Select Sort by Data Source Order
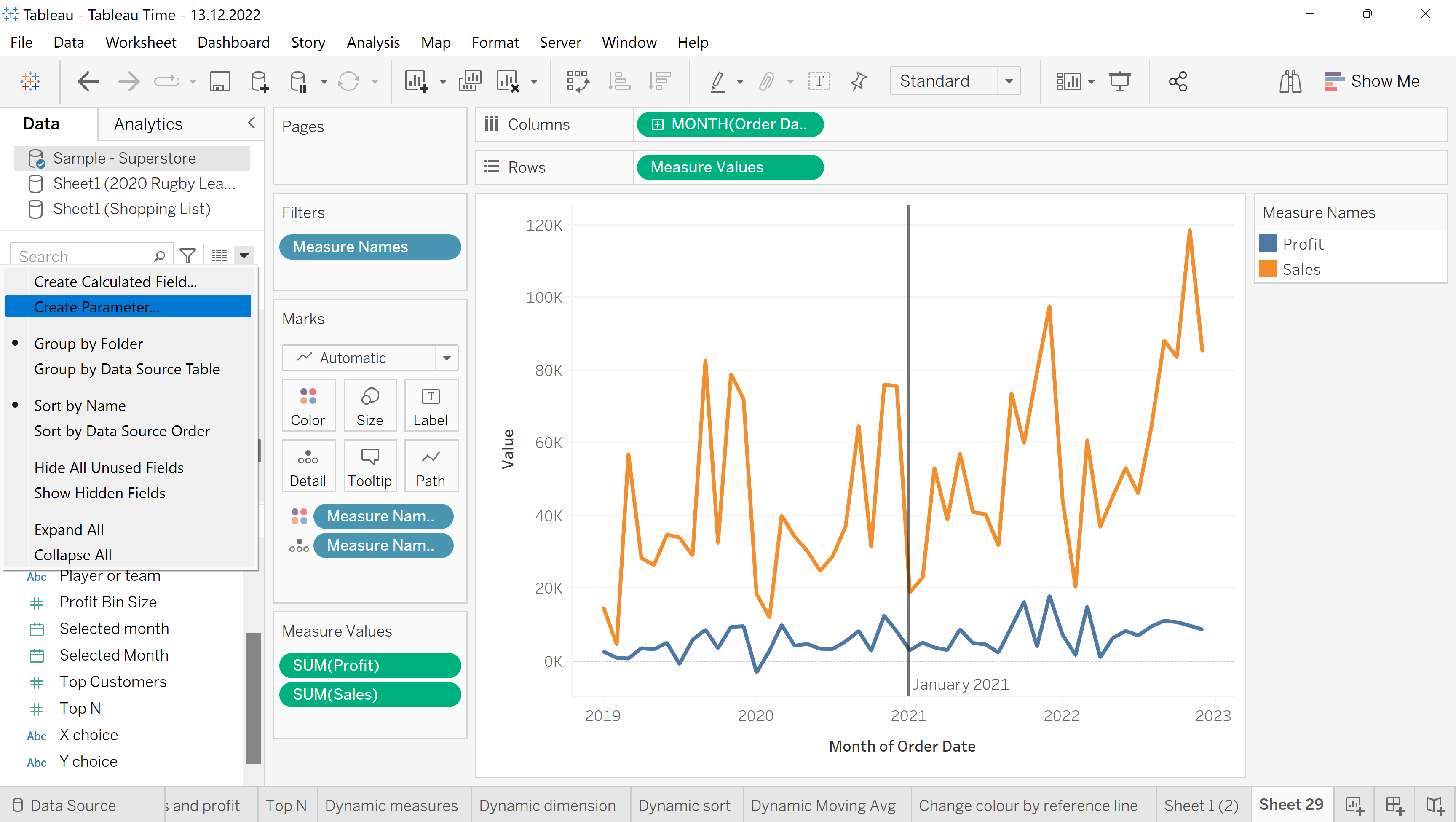 click(121, 431)
